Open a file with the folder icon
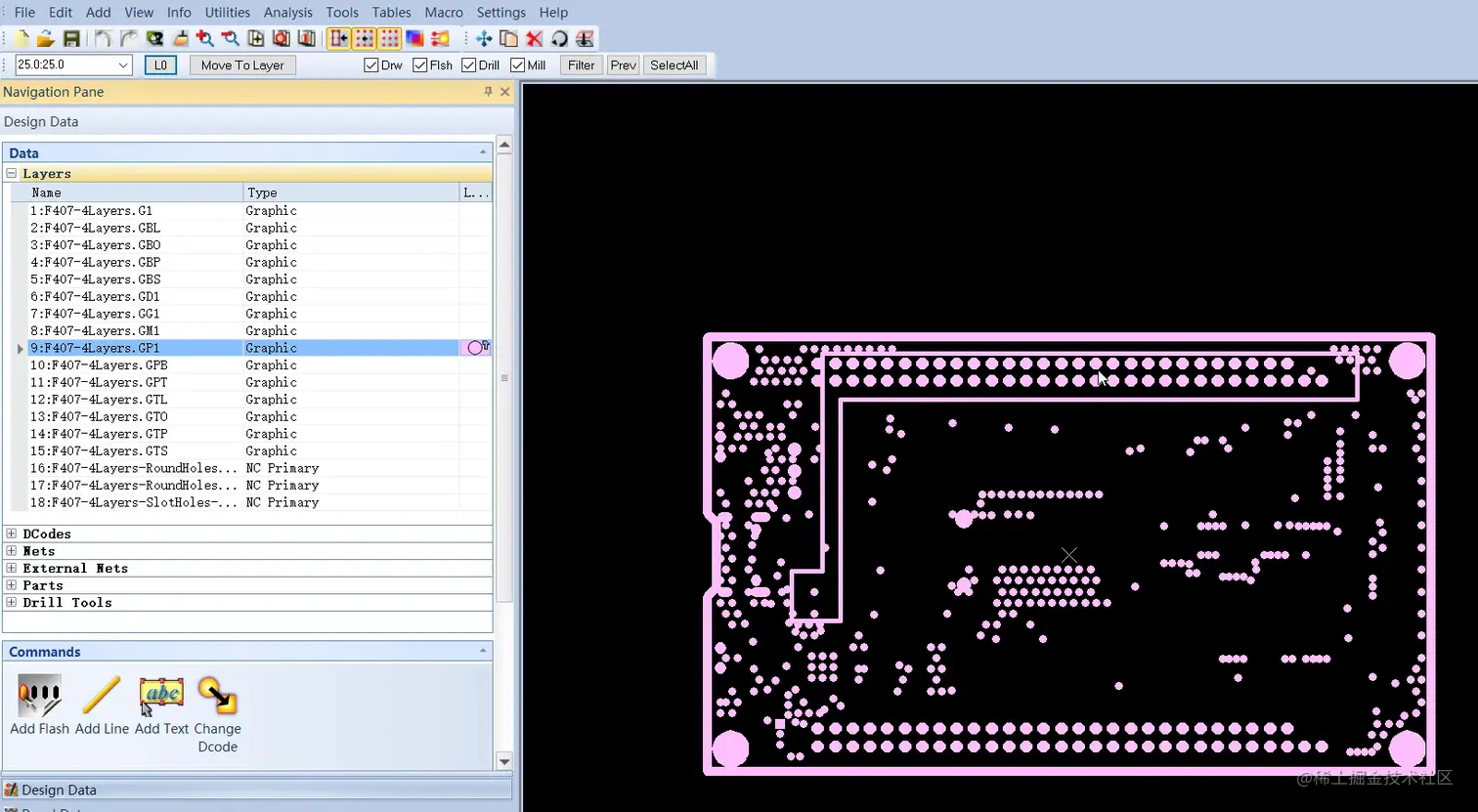This screenshot has height=812, width=1478. click(45, 39)
